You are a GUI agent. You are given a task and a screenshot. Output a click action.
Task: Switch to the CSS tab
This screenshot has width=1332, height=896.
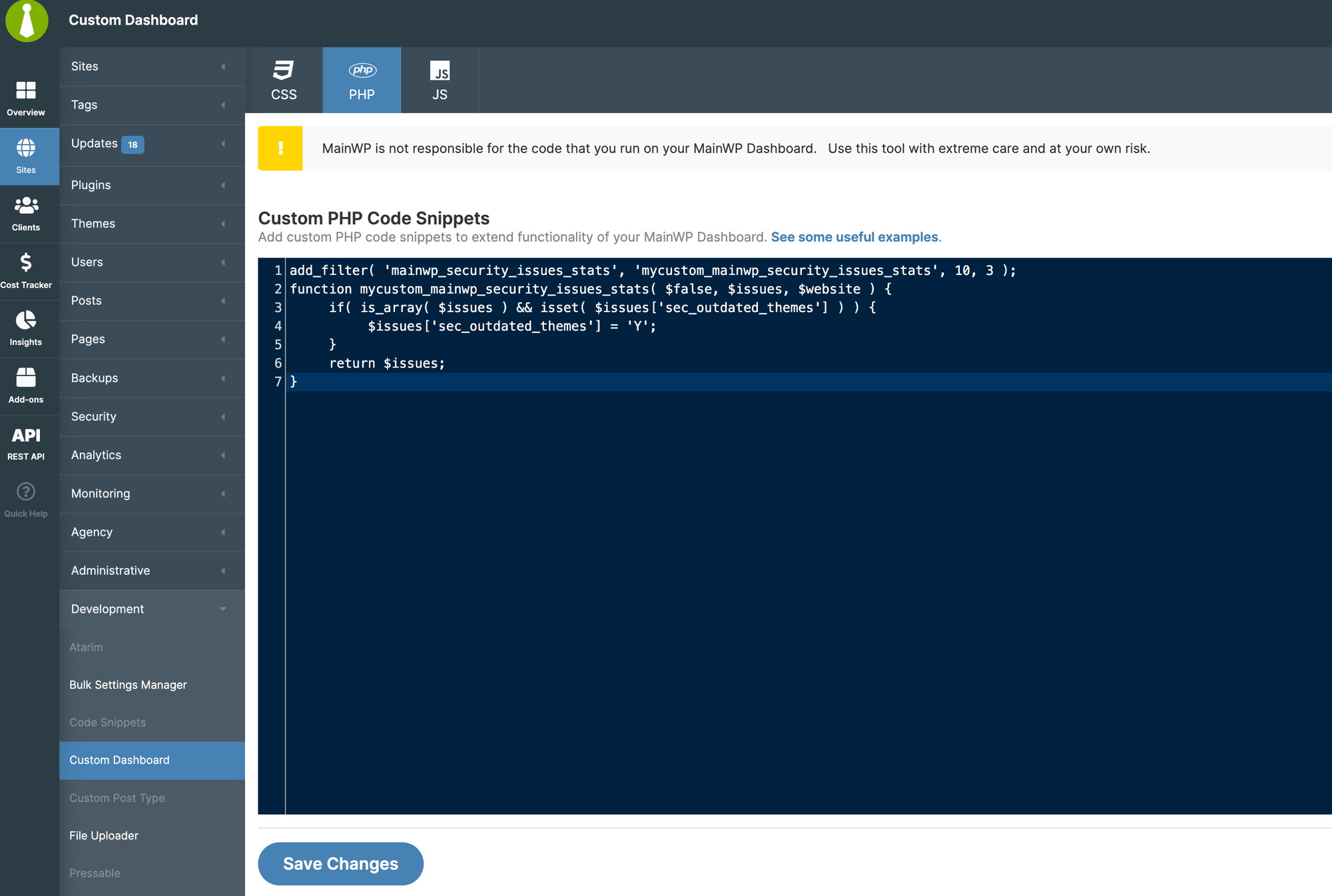tap(284, 80)
